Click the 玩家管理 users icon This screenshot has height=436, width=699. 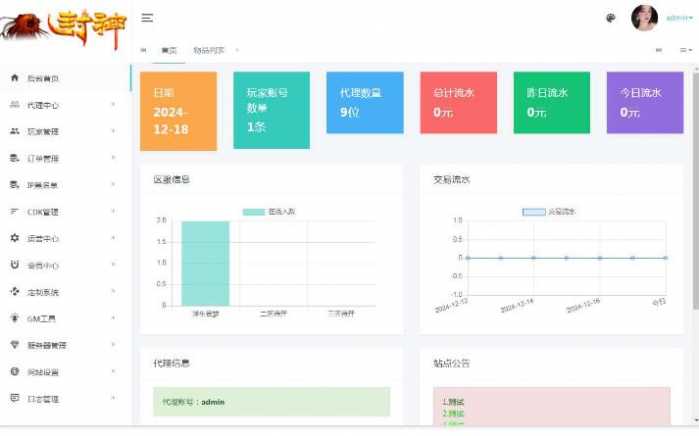[x=14, y=131]
